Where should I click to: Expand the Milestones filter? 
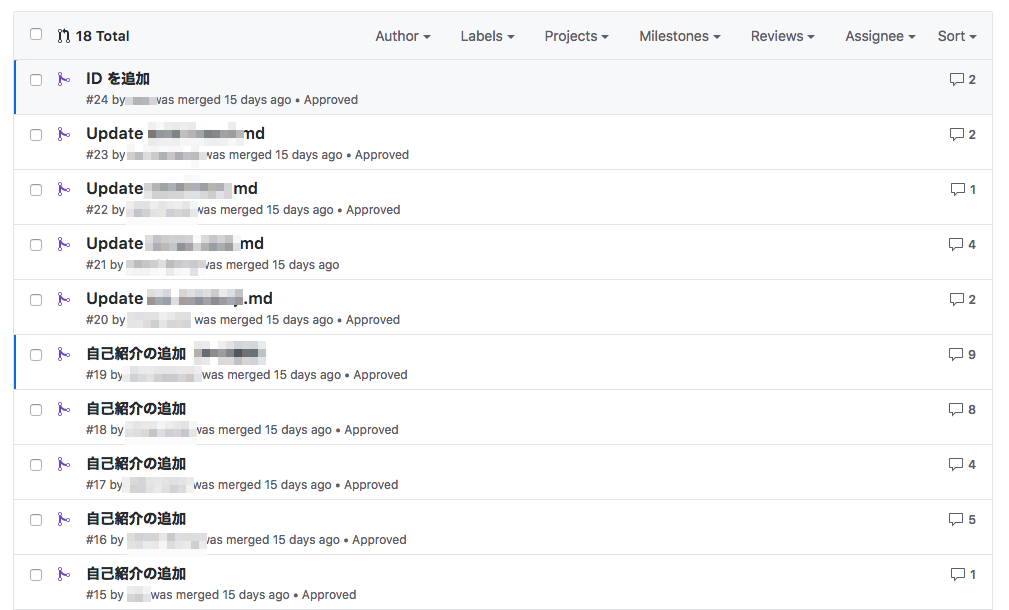click(x=680, y=36)
